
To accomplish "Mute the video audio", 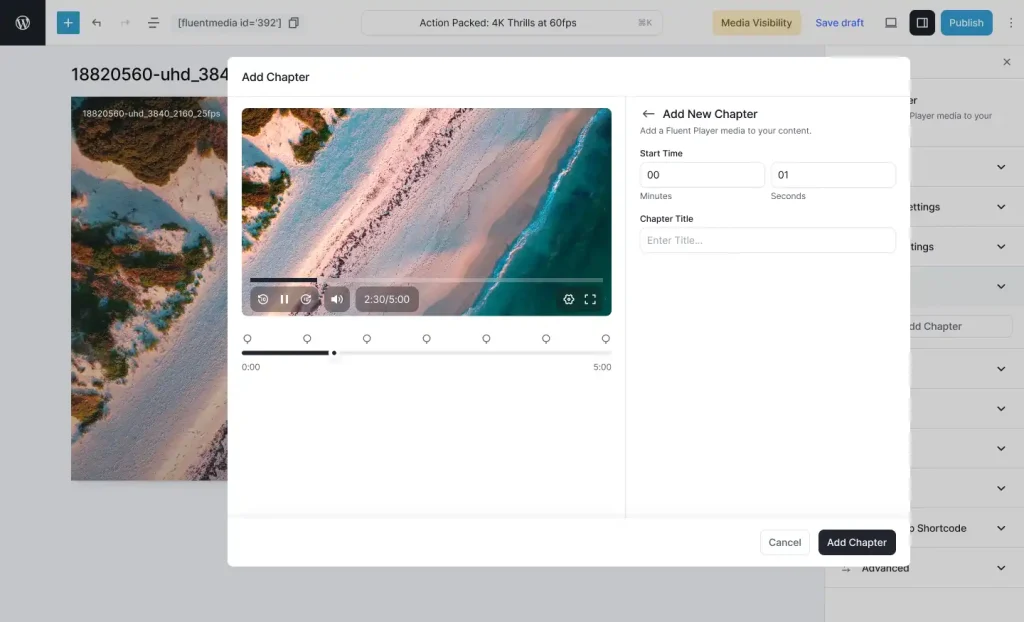I will pyautogui.click(x=336, y=299).
